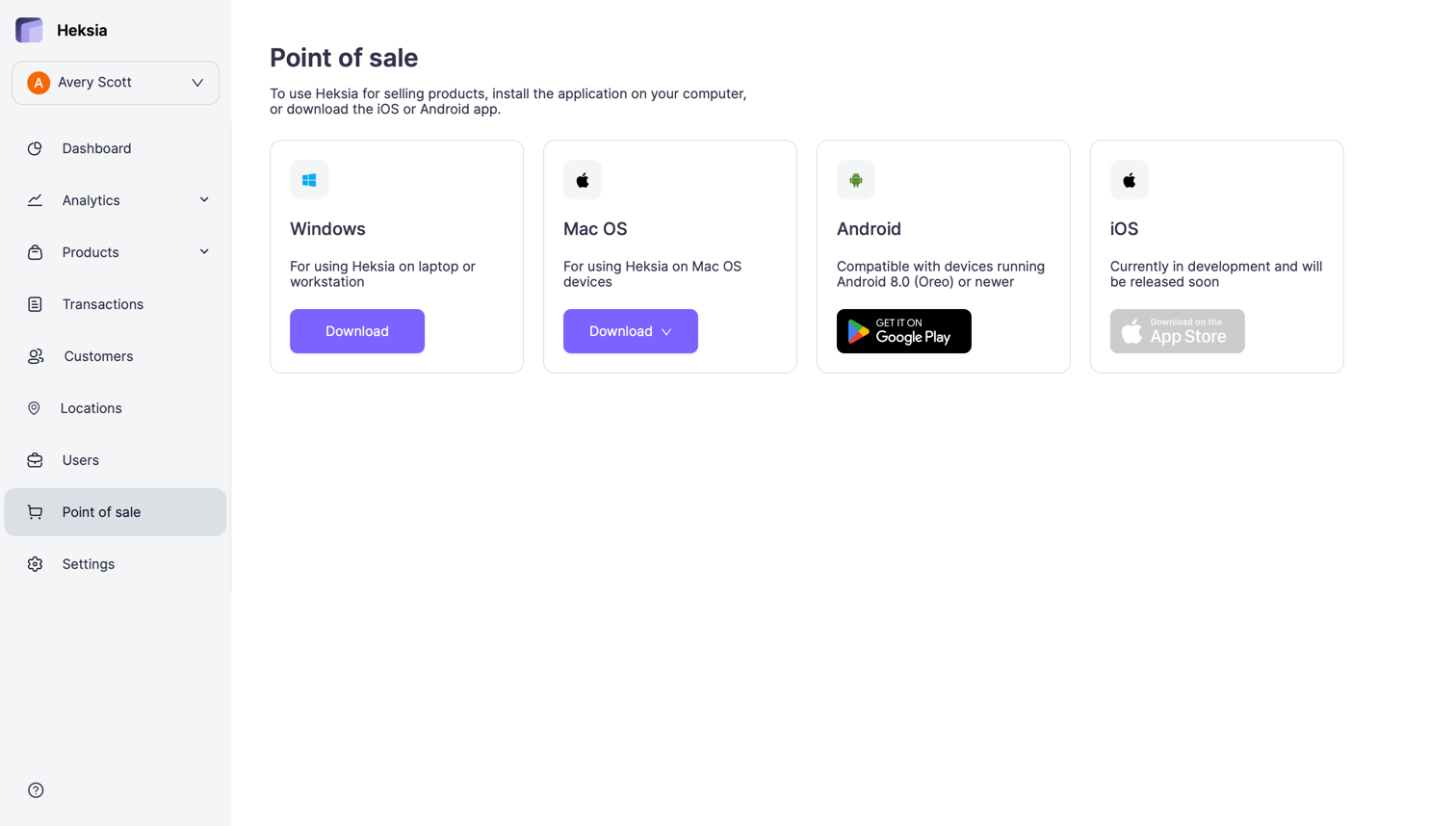This screenshot has height=826, width=1456.
Task: Select the Products bag icon
Action: [x=35, y=251]
